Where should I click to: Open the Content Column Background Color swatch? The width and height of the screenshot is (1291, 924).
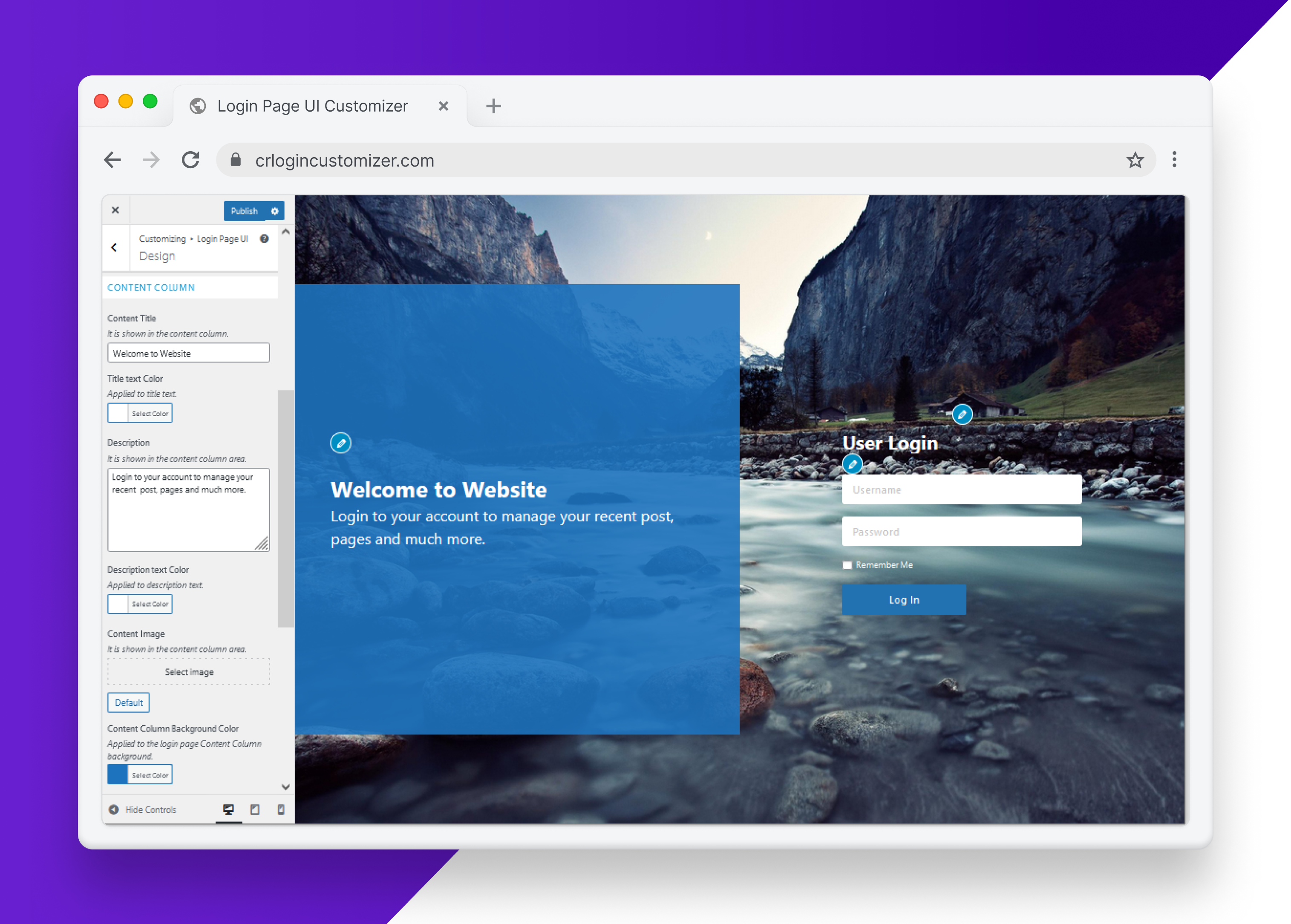tap(118, 774)
